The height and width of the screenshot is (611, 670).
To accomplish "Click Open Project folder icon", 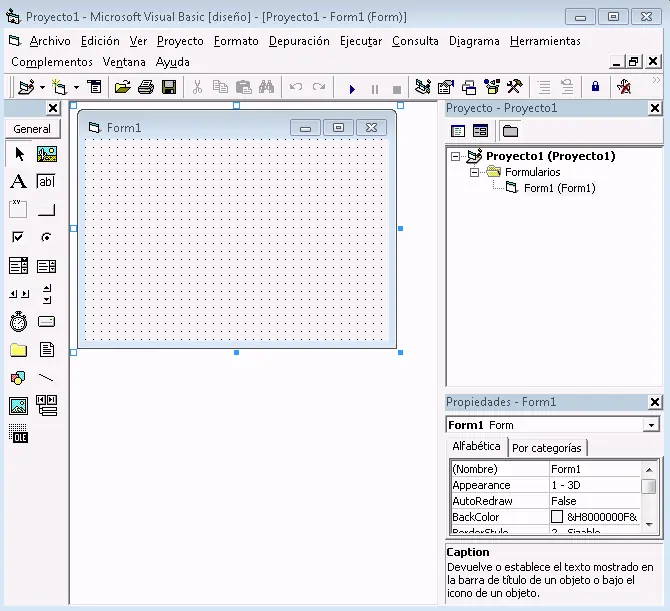I will (x=122, y=87).
